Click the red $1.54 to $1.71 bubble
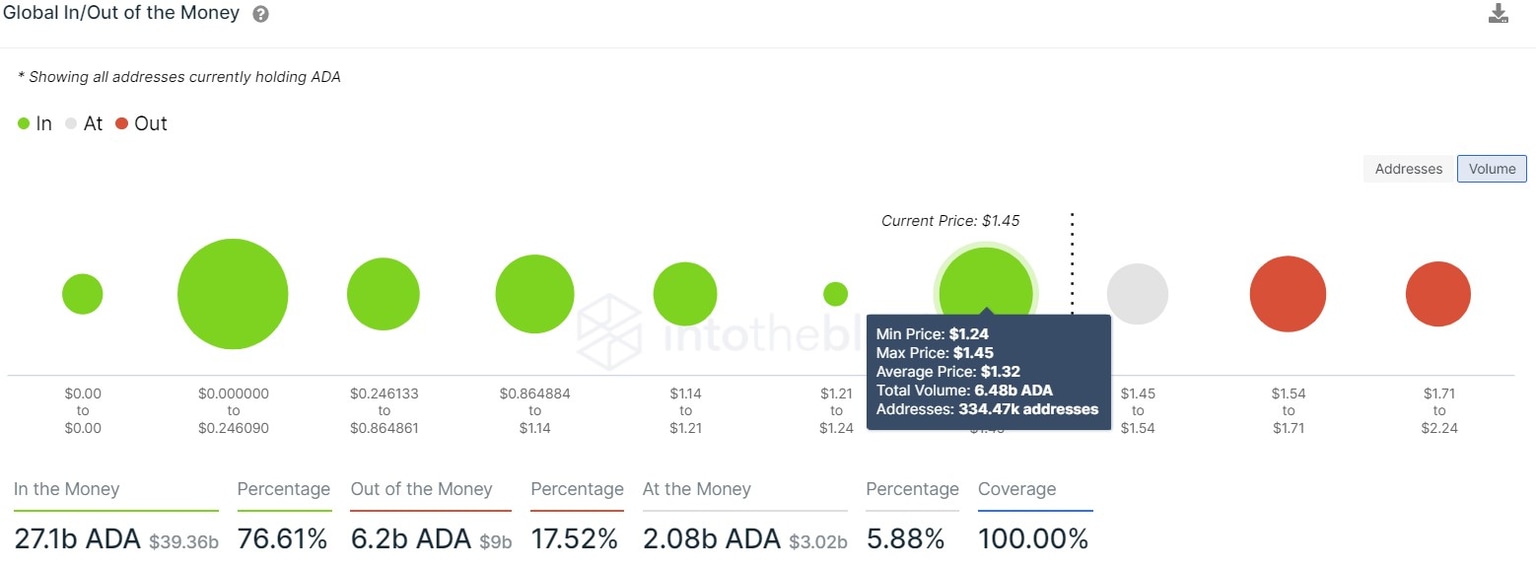 click(x=1287, y=294)
